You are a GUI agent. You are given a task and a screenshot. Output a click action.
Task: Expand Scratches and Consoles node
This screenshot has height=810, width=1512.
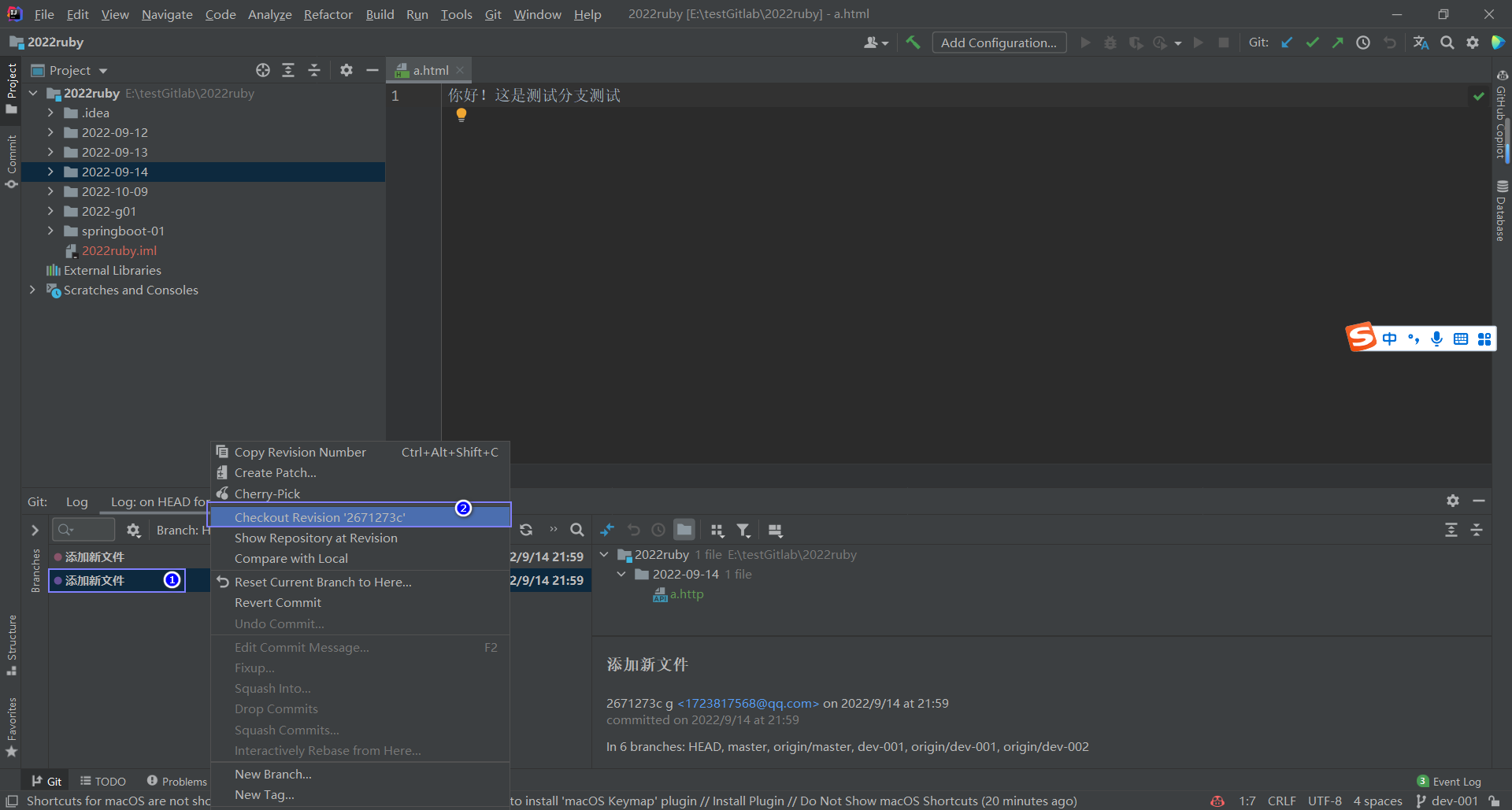(x=33, y=290)
